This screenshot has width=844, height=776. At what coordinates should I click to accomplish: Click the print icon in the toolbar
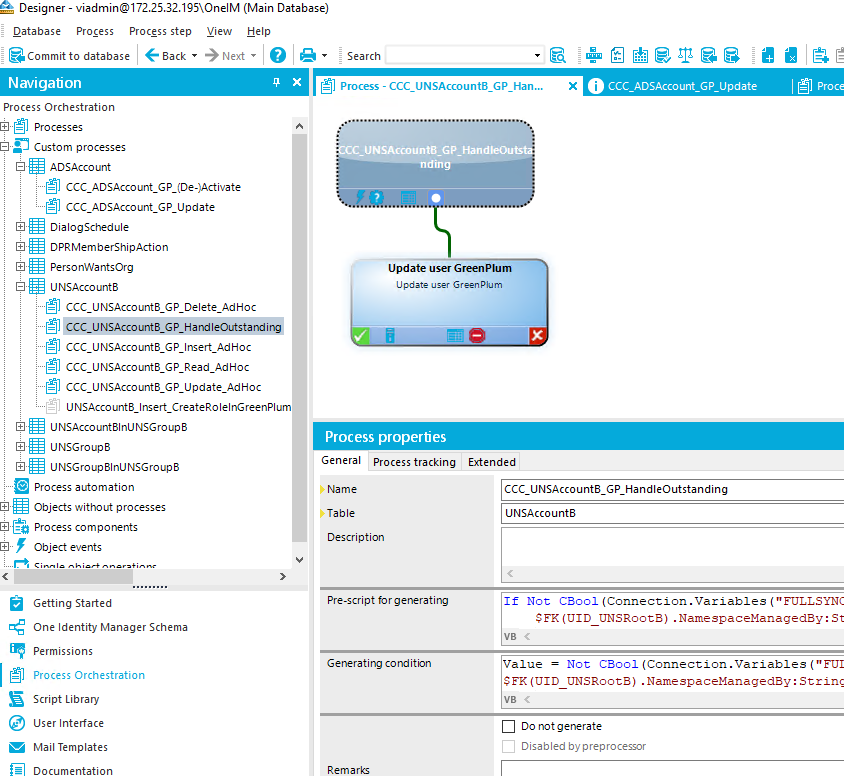coord(308,55)
